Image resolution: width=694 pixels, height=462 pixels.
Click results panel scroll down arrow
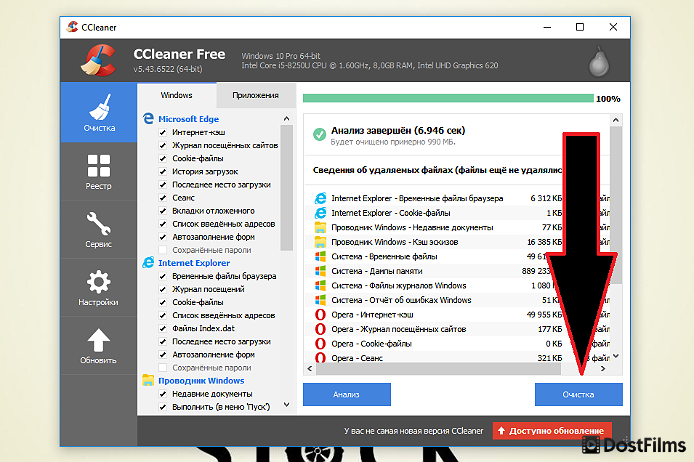coord(616,356)
